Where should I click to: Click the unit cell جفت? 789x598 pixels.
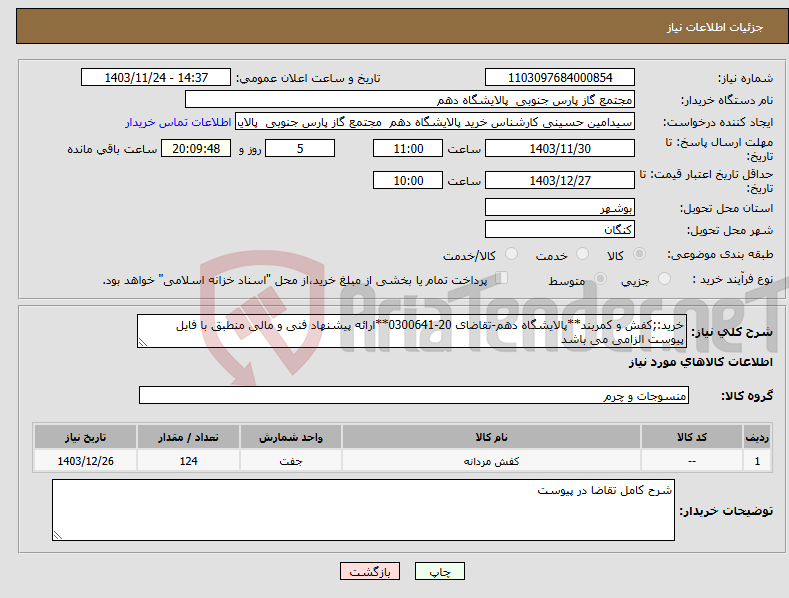[x=291, y=461]
